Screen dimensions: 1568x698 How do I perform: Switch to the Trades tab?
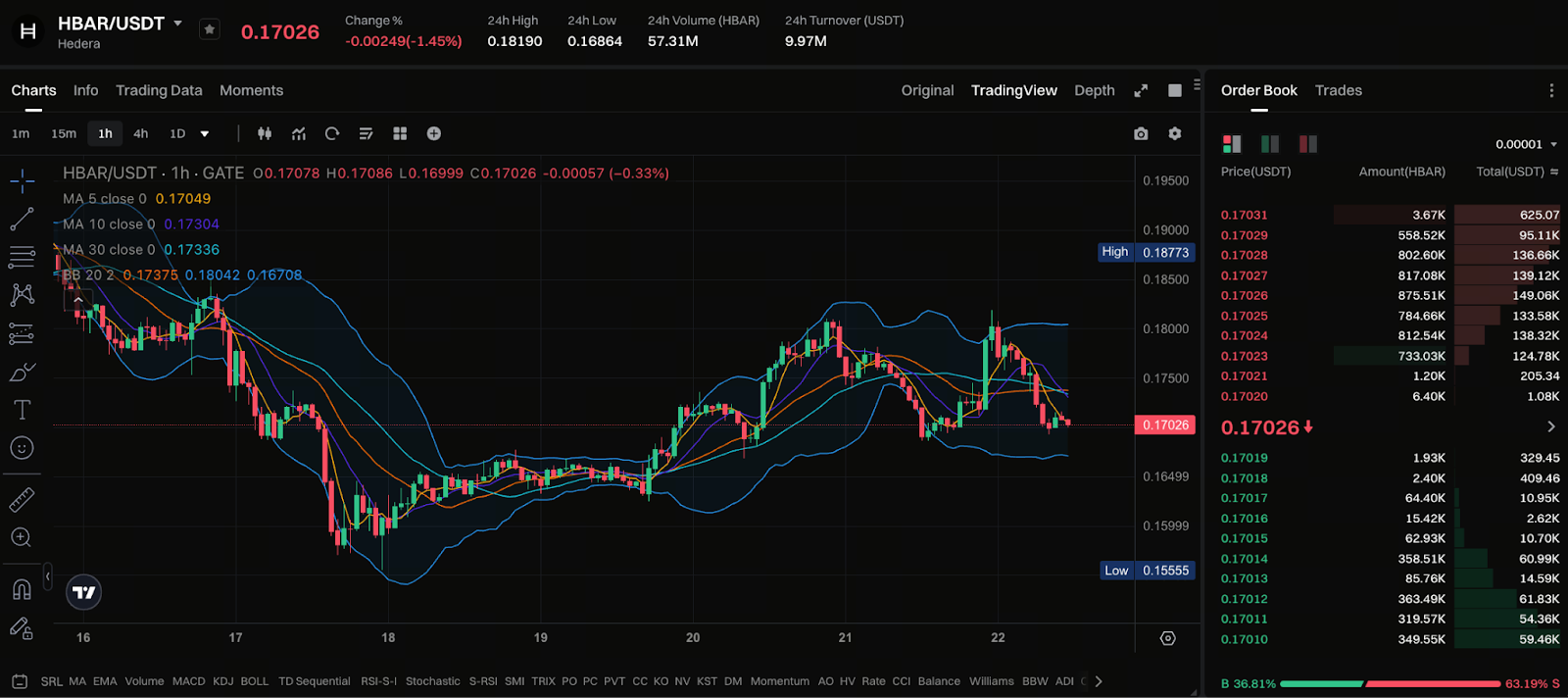(1338, 90)
